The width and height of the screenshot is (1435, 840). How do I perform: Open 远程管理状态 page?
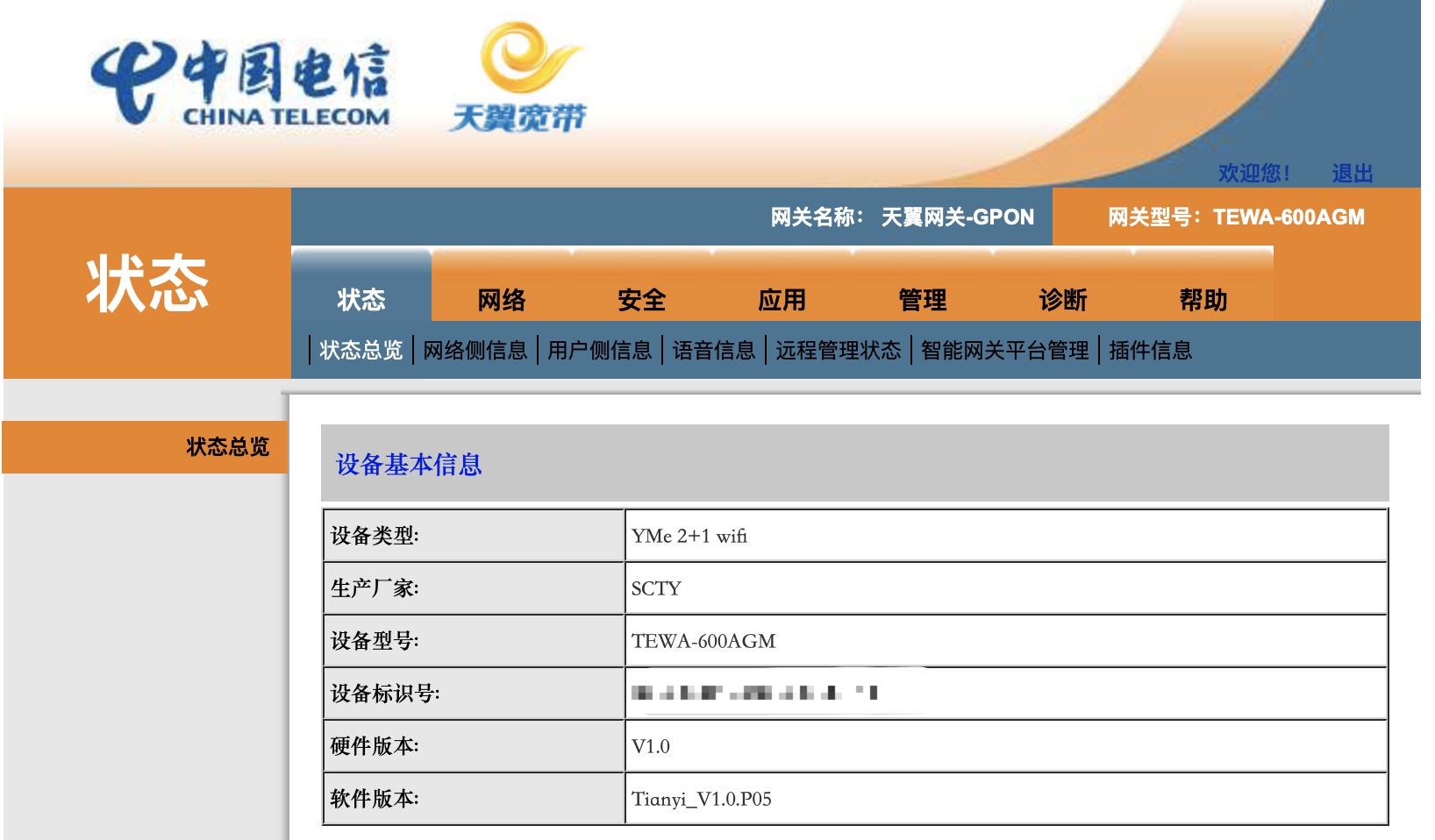(839, 350)
